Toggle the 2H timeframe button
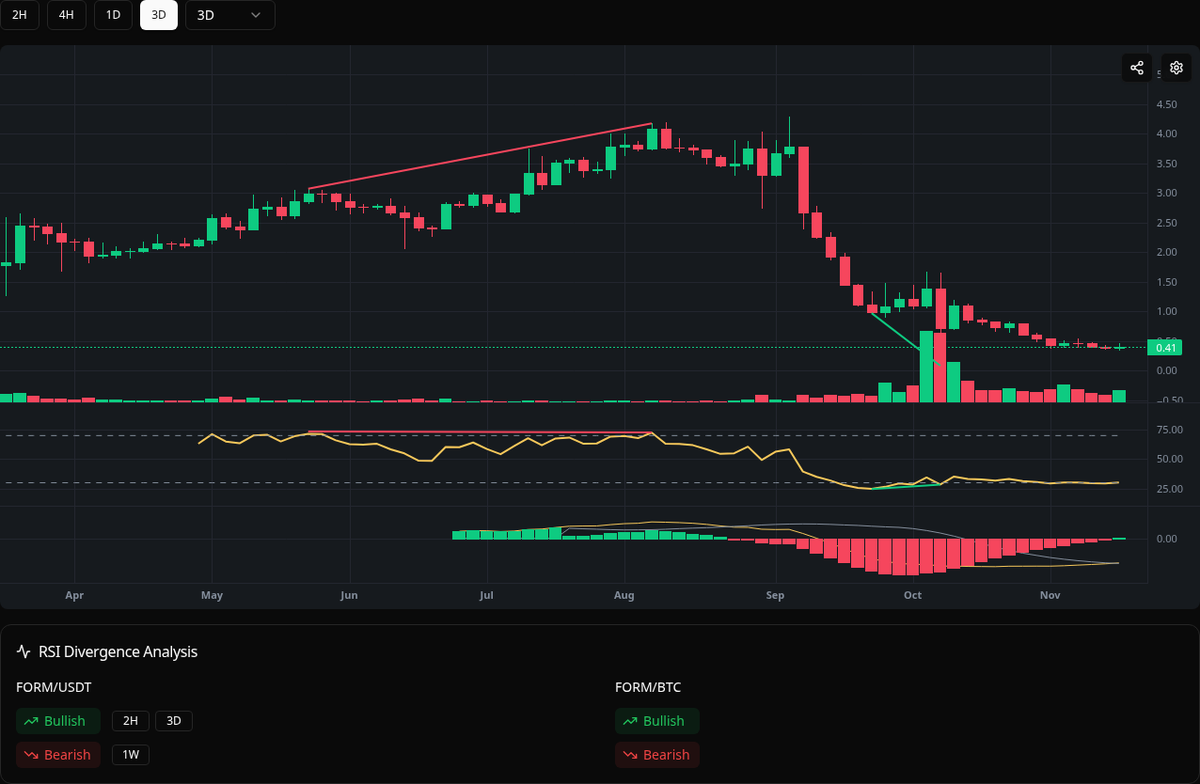This screenshot has height=784, width=1200. (x=20, y=15)
